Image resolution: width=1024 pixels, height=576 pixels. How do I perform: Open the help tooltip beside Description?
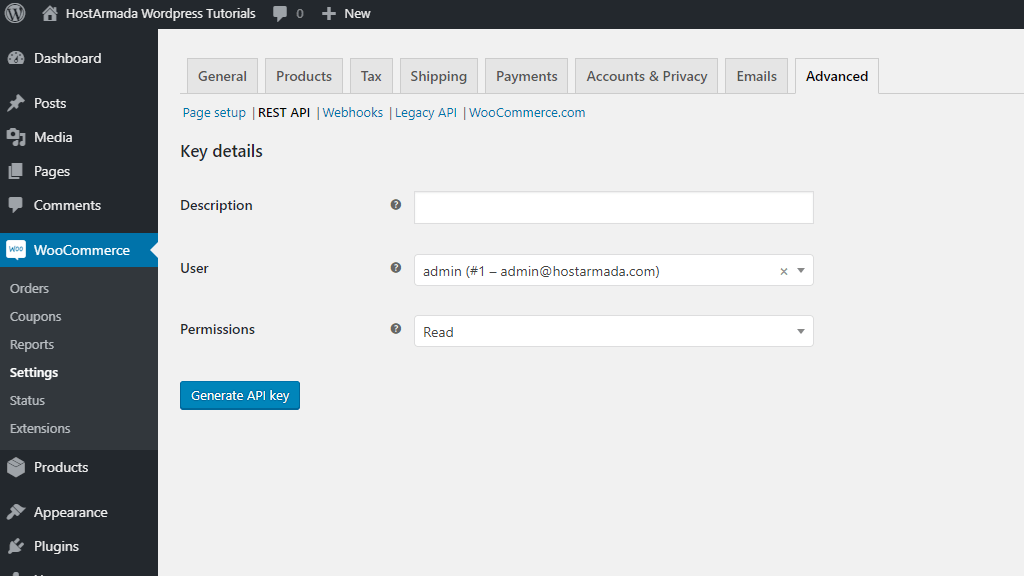click(396, 204)
